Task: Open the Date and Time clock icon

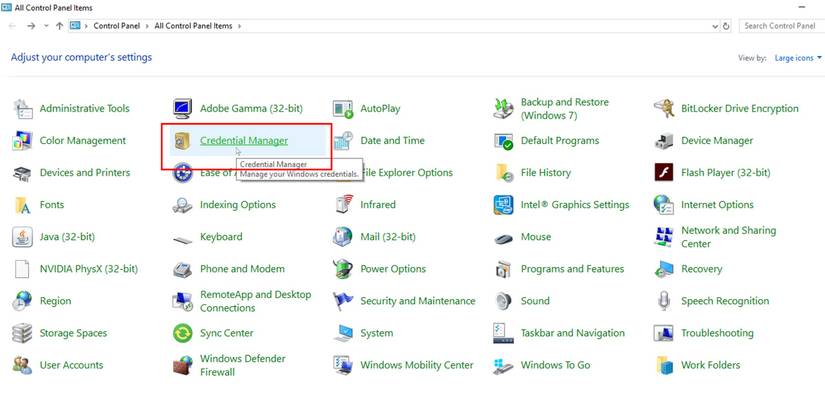Action: click(x=343, y=141)
